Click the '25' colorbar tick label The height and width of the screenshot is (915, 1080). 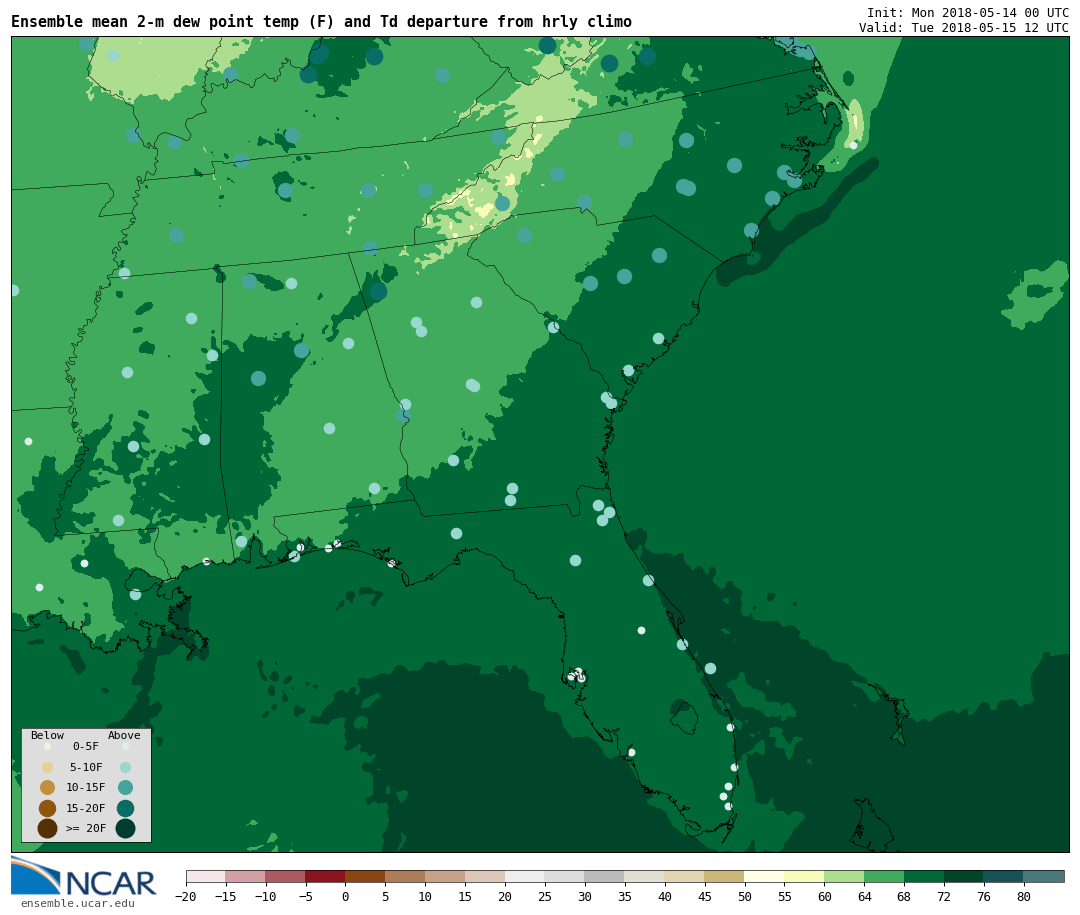545,897
